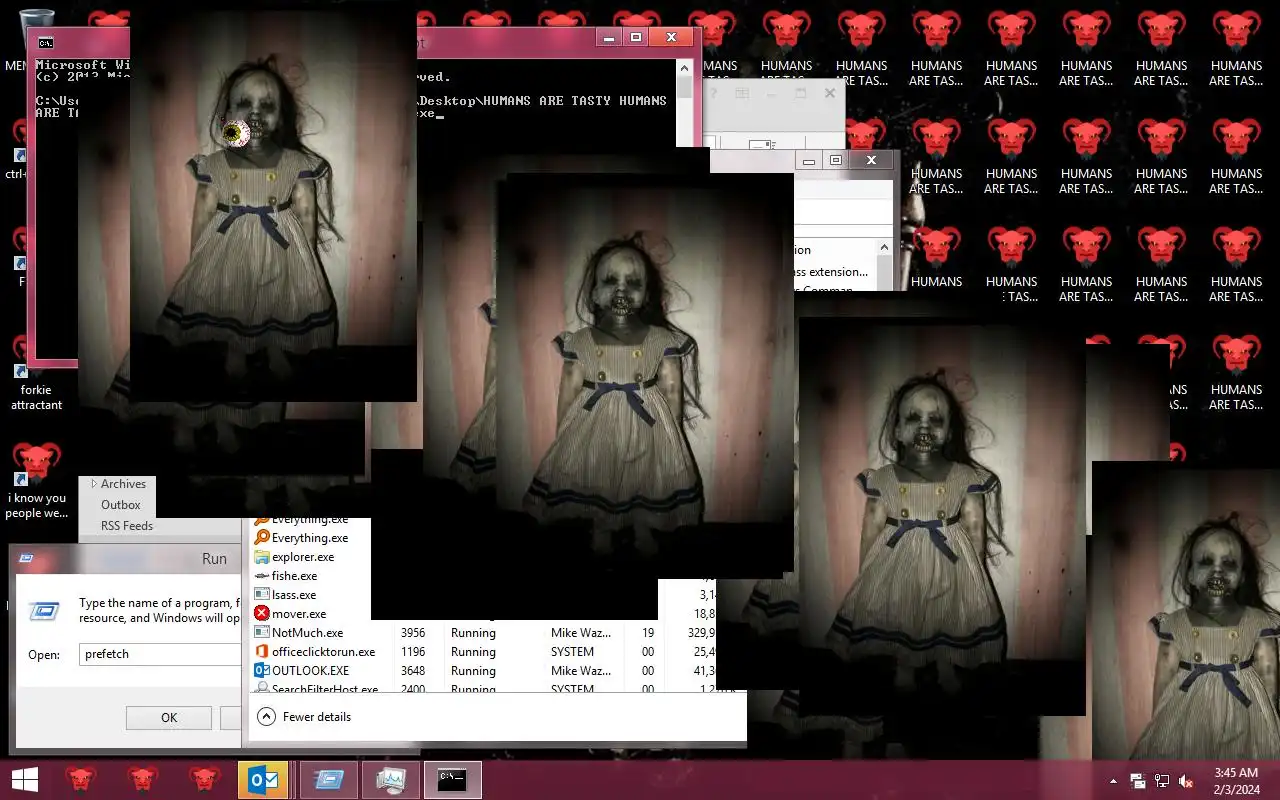
Task: Click CPU value 19 in NotMuch.exe row
Action: point(648,633)
